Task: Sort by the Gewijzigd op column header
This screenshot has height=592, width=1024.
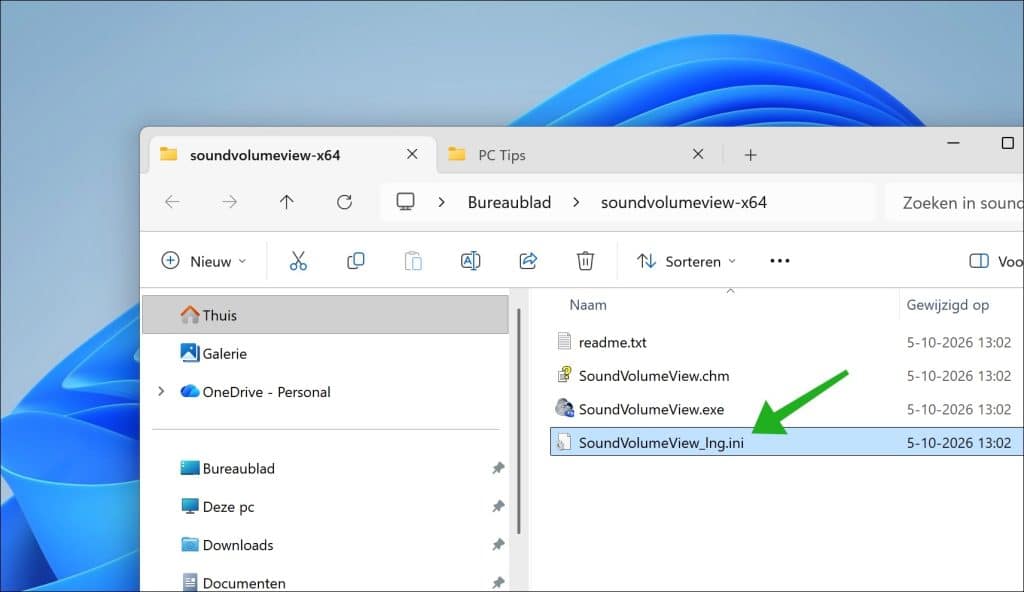Action: (x=948, y=304)
